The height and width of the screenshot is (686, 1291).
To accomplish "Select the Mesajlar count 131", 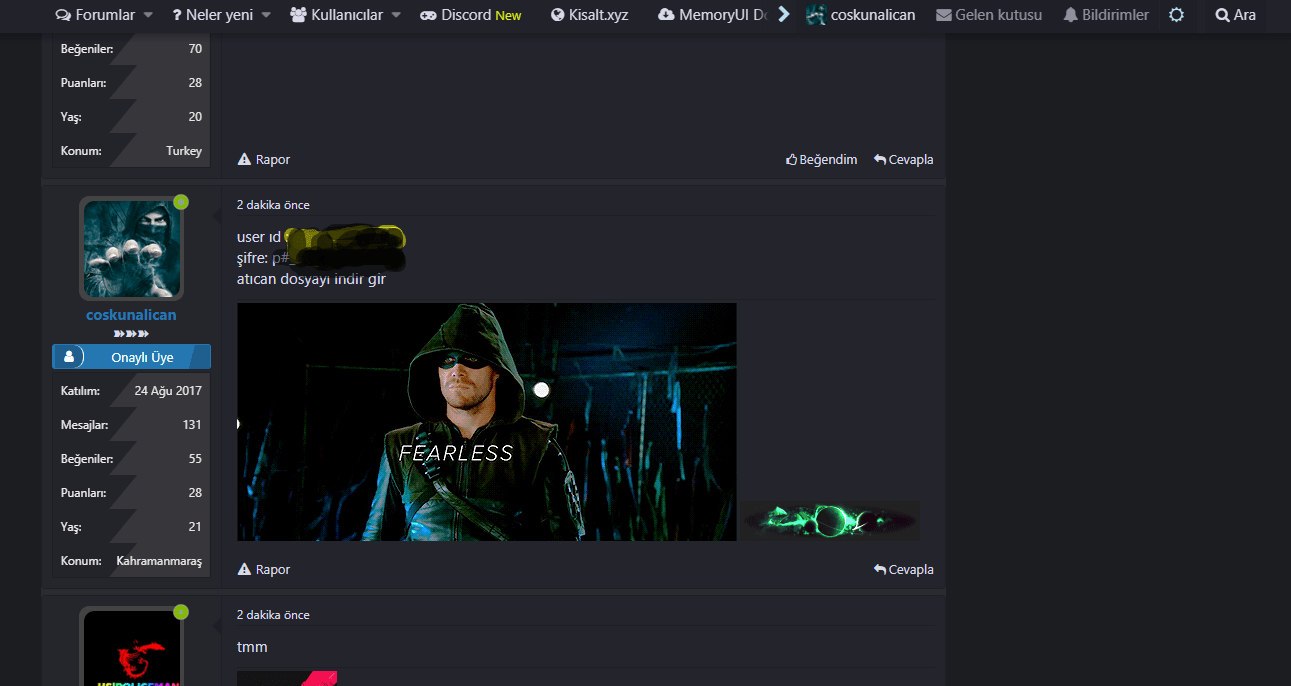I will (192, 425).
